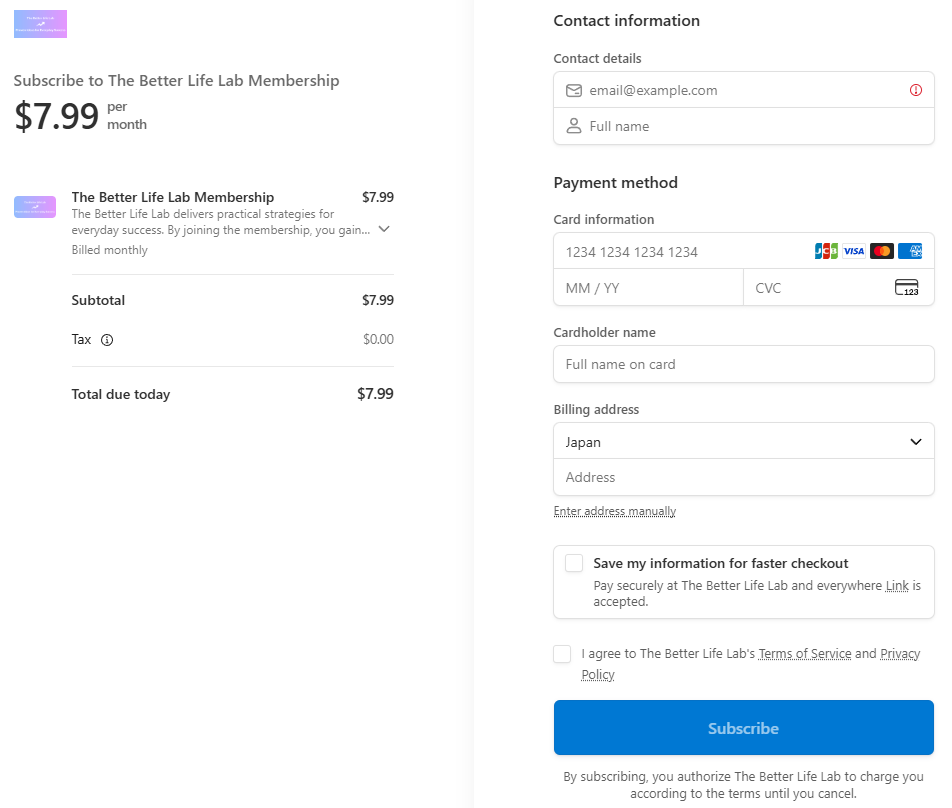Image resolution: width=952 pixels, height=808 pixels.
Task: Click the Enter address manually link
Action: [x=615, y=511]
